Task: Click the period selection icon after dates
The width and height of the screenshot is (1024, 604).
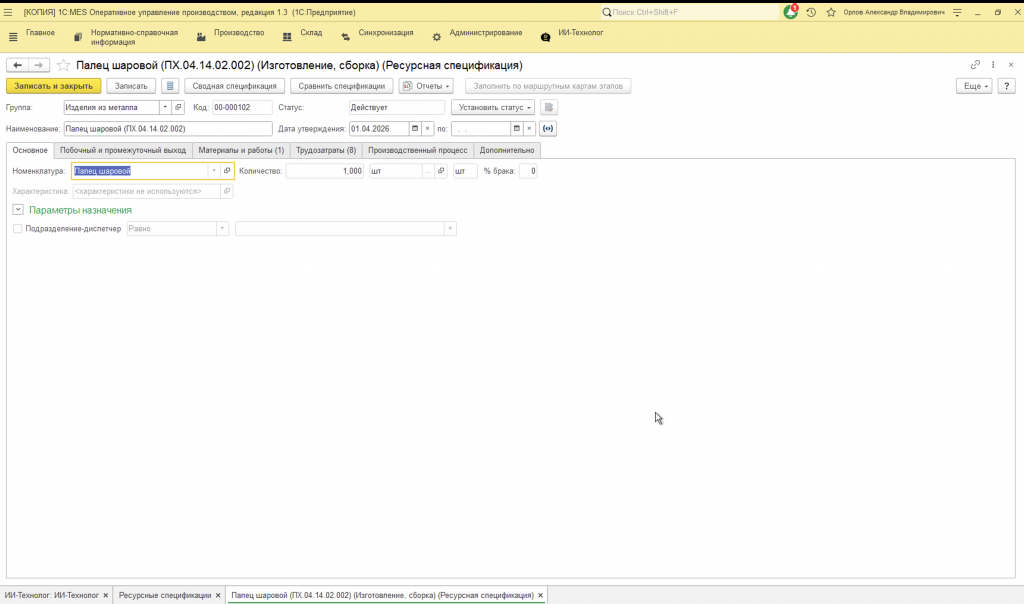Action: pyautogui.click(x=548, y=129)
